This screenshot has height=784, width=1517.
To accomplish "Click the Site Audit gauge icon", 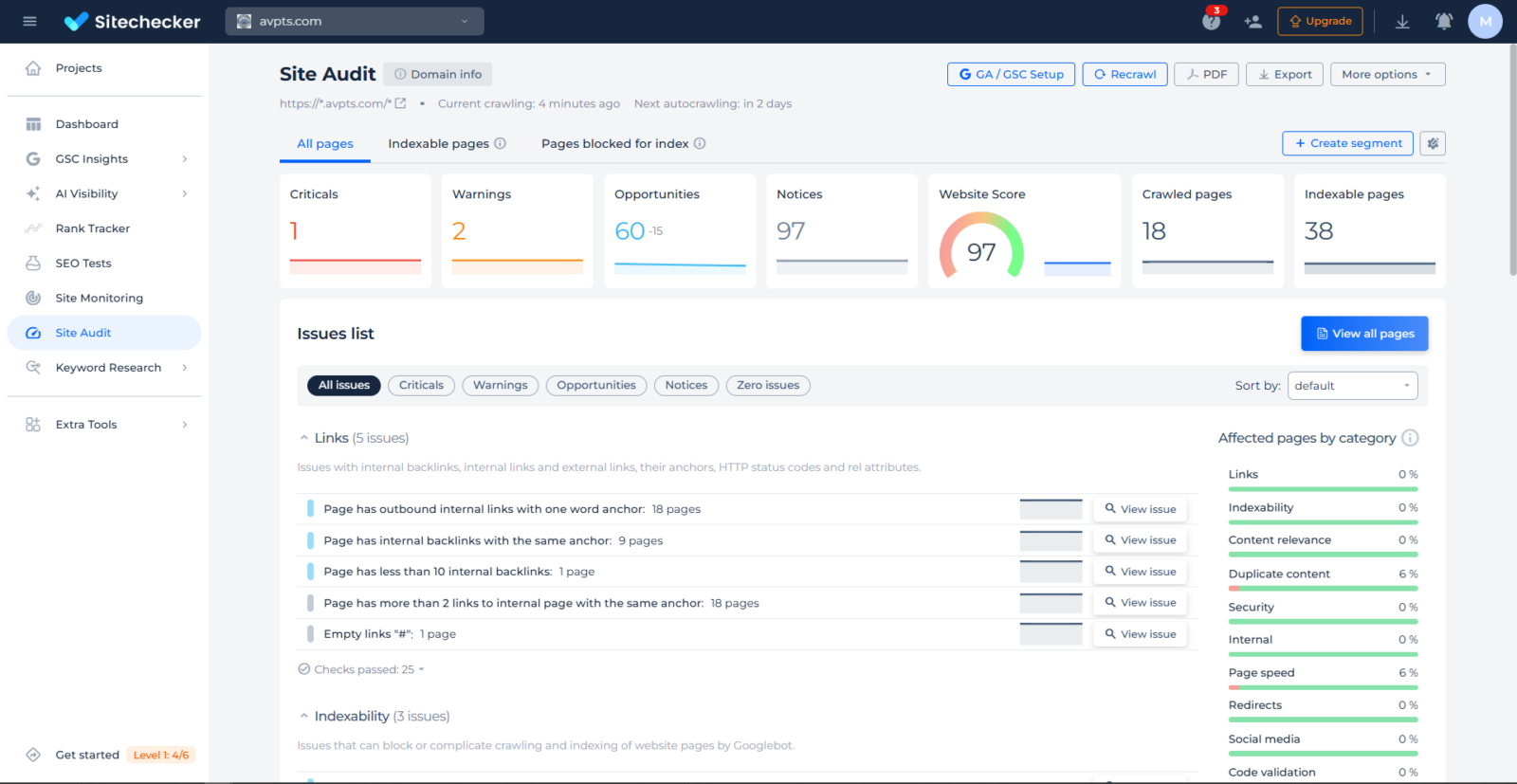I will click(33, 333).
